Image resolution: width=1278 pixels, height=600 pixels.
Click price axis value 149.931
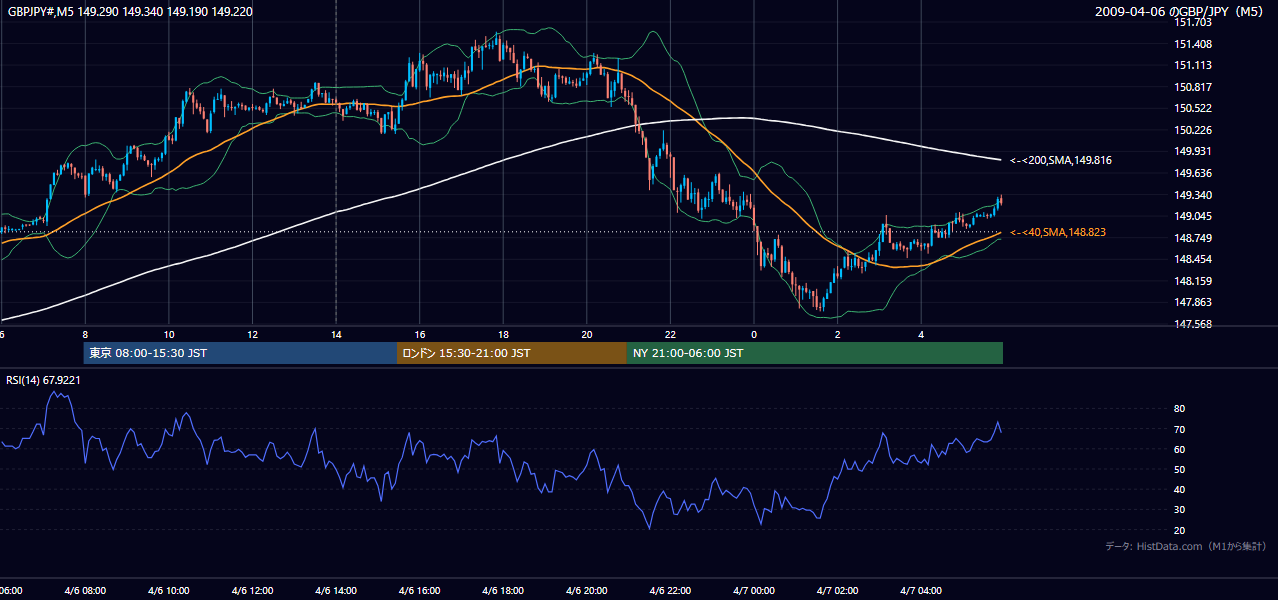1193,151
